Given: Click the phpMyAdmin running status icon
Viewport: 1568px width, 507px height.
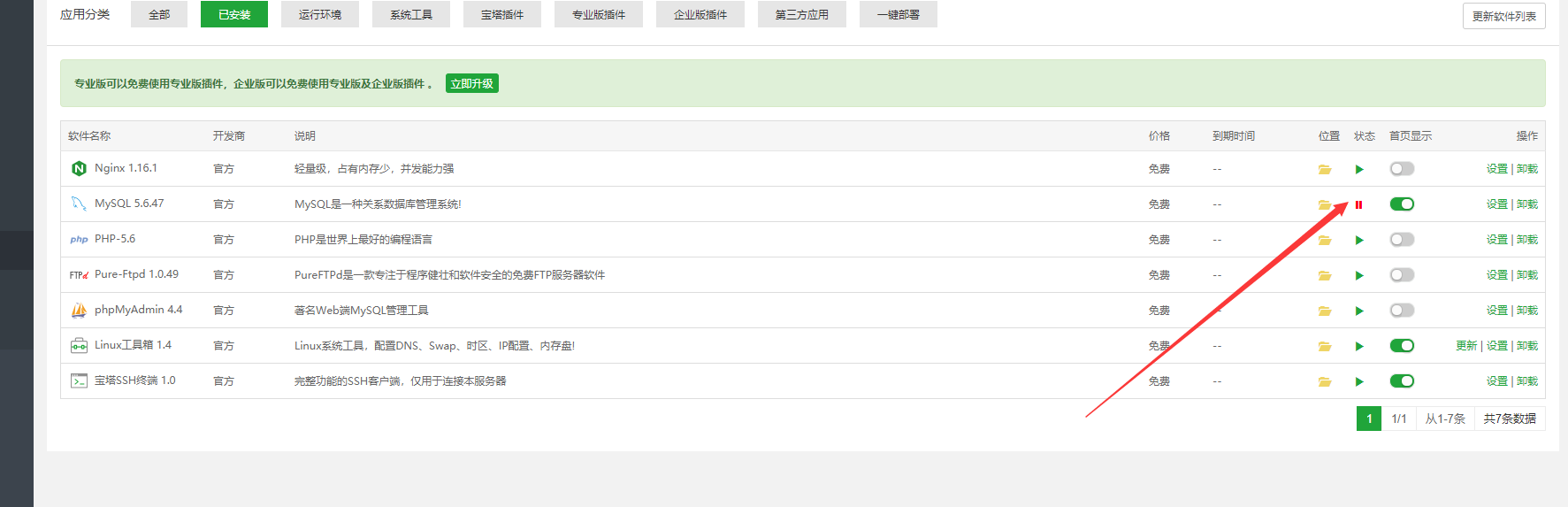Looking at the screenshot, I should click(1359, 311).
